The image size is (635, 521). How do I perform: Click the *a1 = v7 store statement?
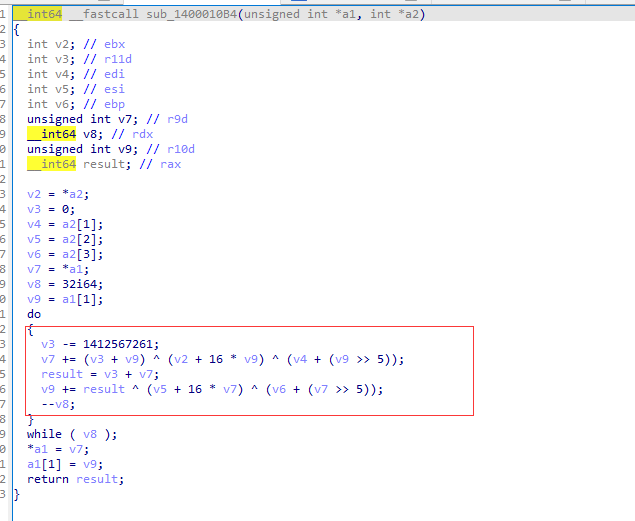click(x=55, y=449)
